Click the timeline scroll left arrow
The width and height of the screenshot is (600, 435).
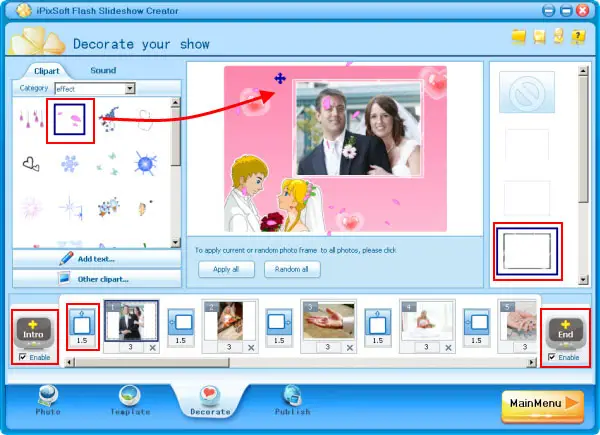(69, 362)
